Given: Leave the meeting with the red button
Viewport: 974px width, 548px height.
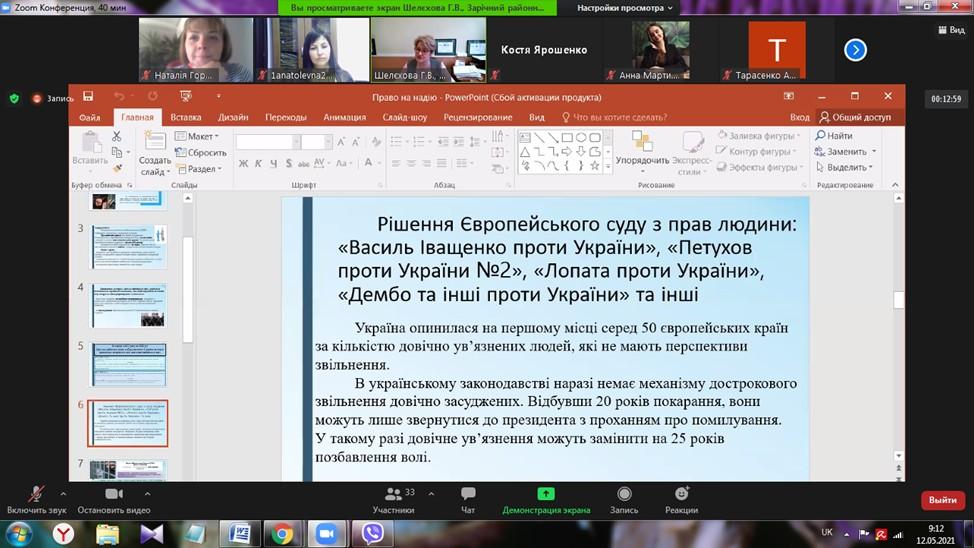Looking at the screenshot, I should pos(942,500).
